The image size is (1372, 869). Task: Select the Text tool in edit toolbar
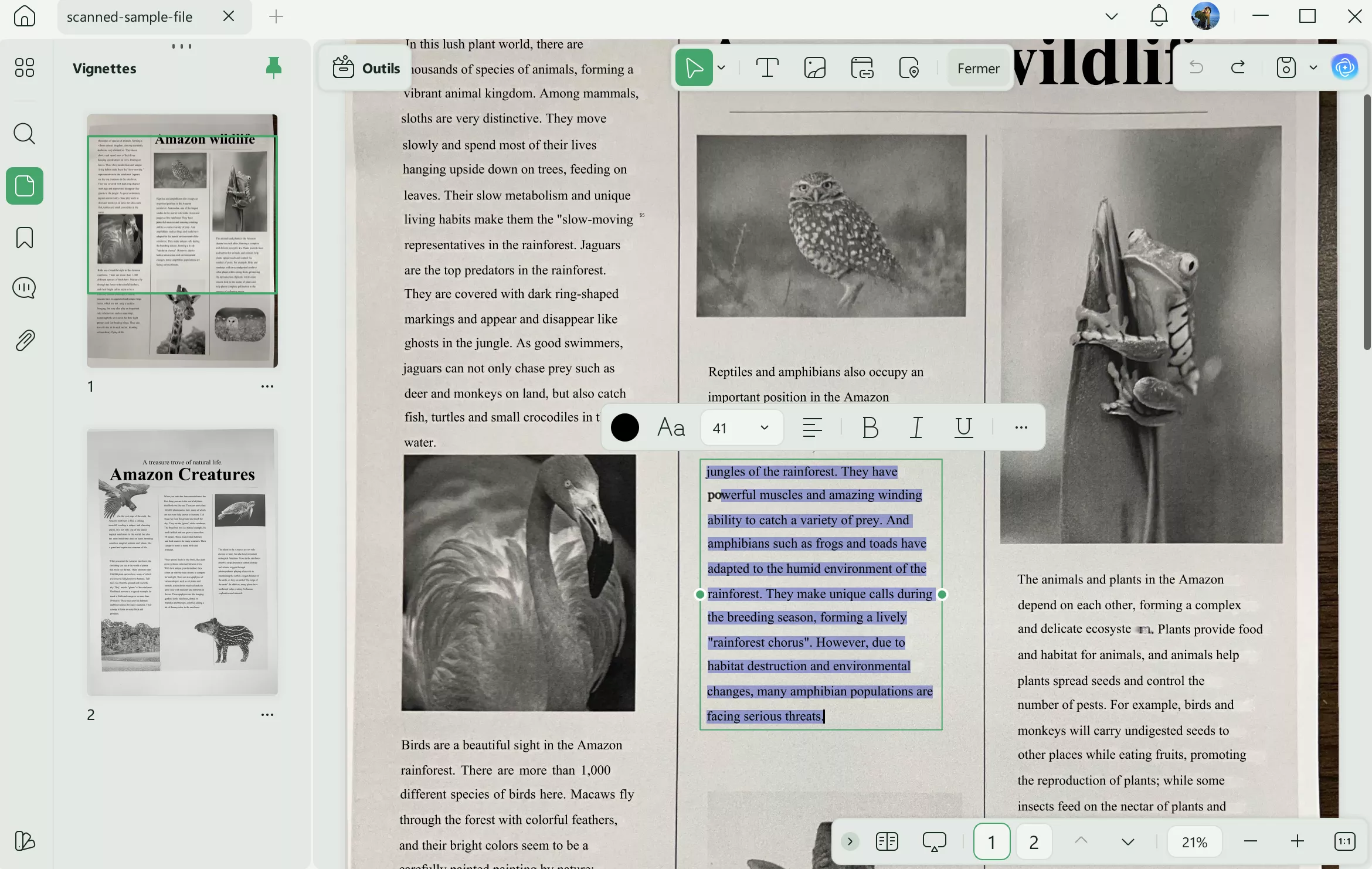tap(767, 68)
